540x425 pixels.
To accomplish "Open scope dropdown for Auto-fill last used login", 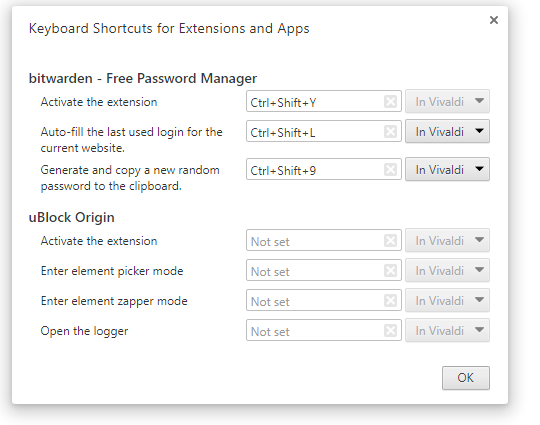I will pyautogui.click(x=447, y=131).
